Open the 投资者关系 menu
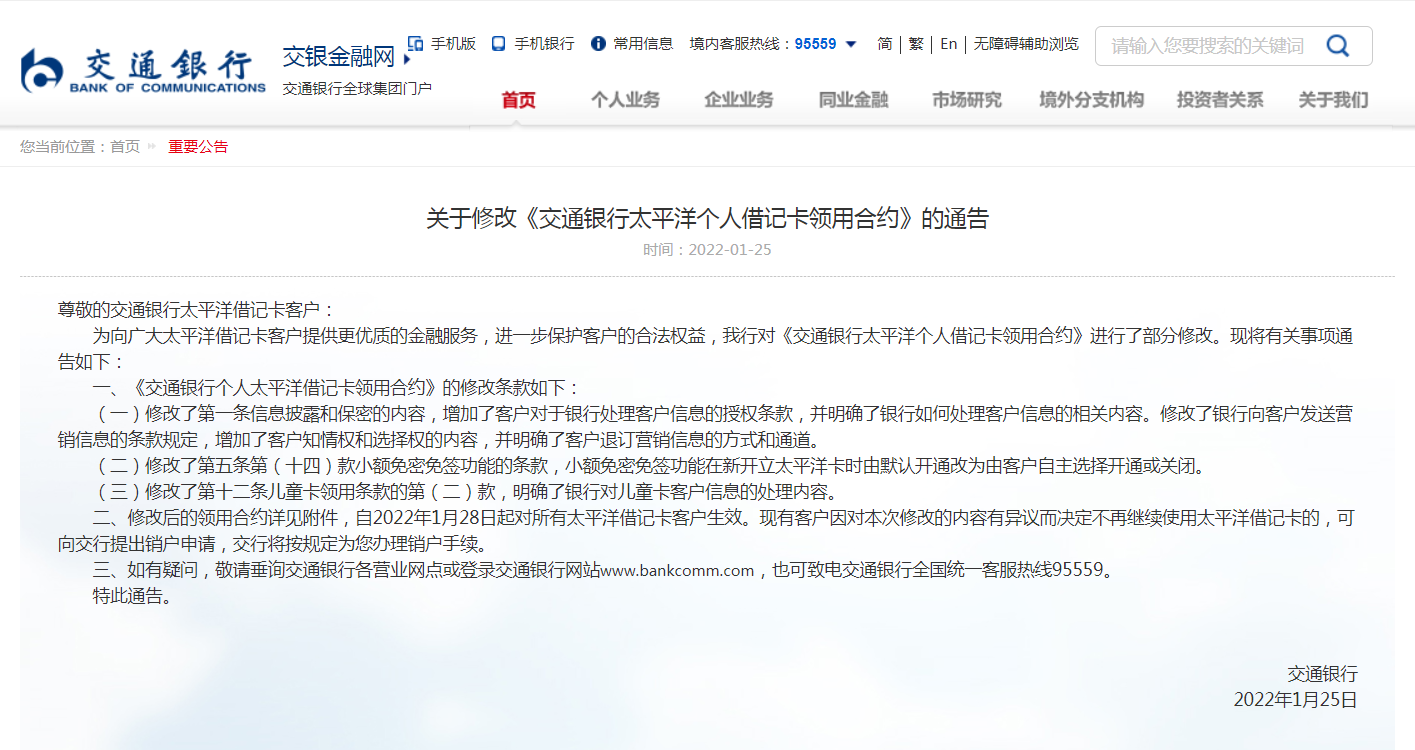Screen dimensions: 1415x750 point(1220,100)
